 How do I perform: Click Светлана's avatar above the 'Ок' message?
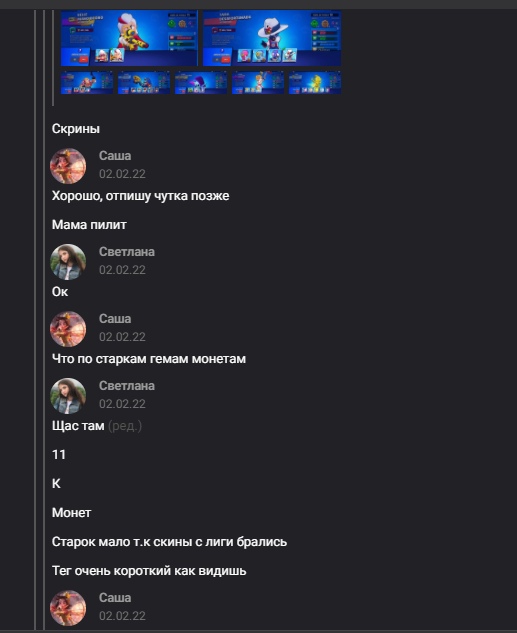coord(68,262)
